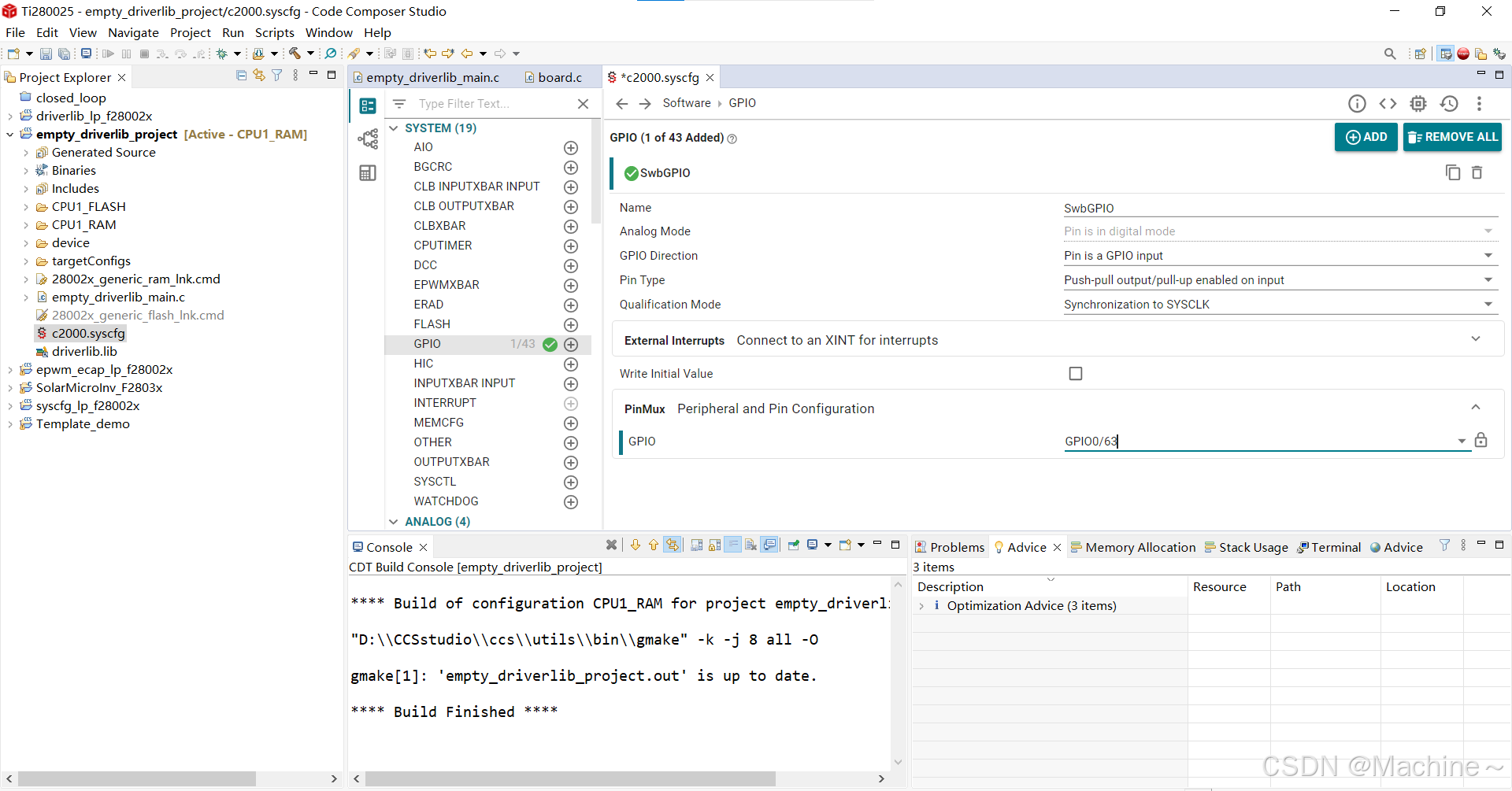
Task: Open the GPIO help question mark
Action: 732,139
